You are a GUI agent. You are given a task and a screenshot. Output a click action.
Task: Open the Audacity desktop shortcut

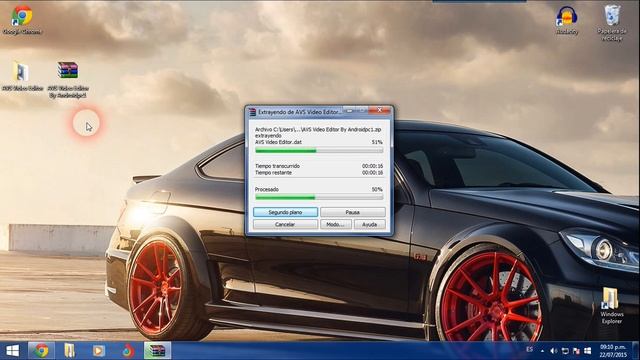click(x=567, y=20)
